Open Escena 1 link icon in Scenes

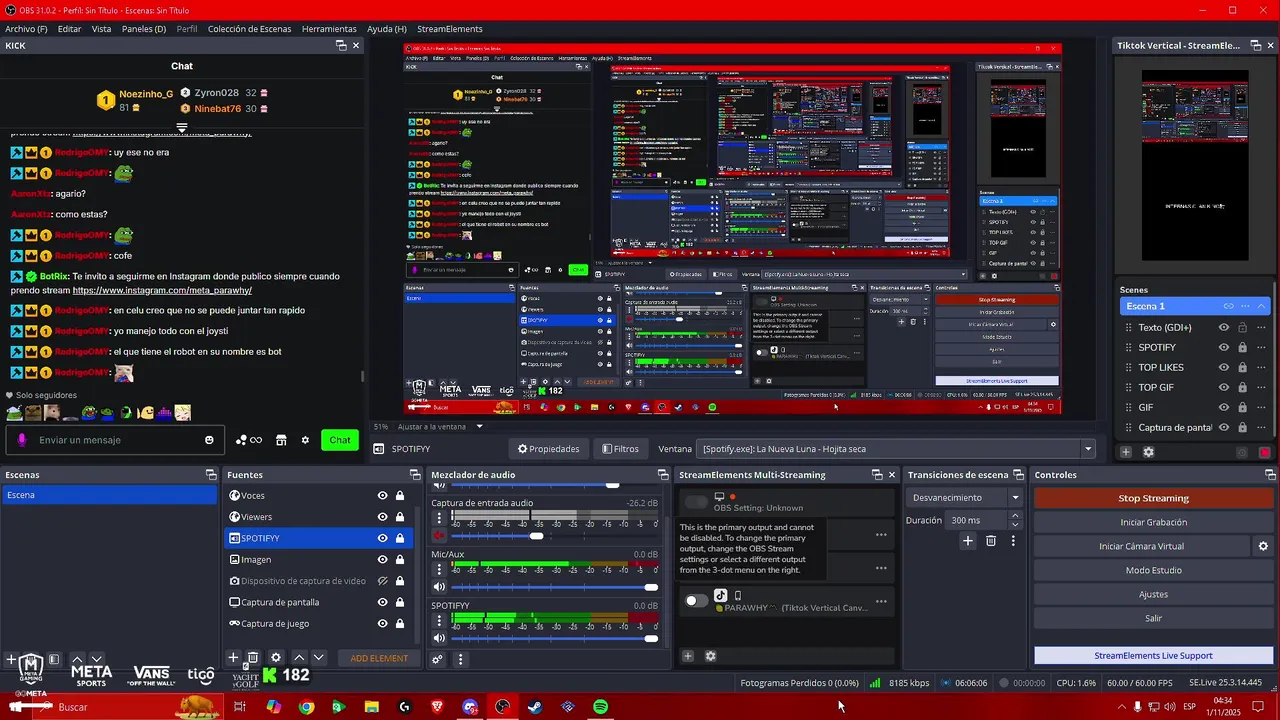tap(1229, 306)
